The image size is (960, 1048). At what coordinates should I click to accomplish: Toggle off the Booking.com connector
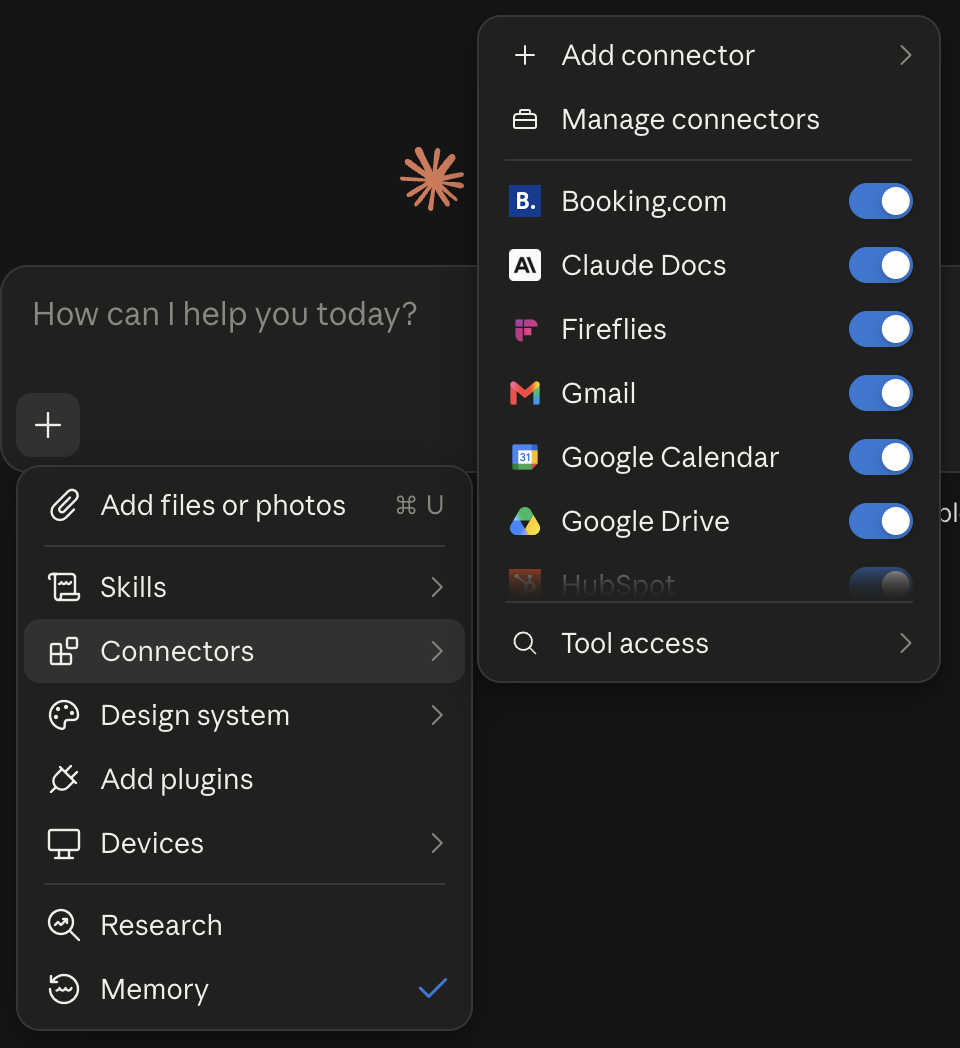pos(880,201)
